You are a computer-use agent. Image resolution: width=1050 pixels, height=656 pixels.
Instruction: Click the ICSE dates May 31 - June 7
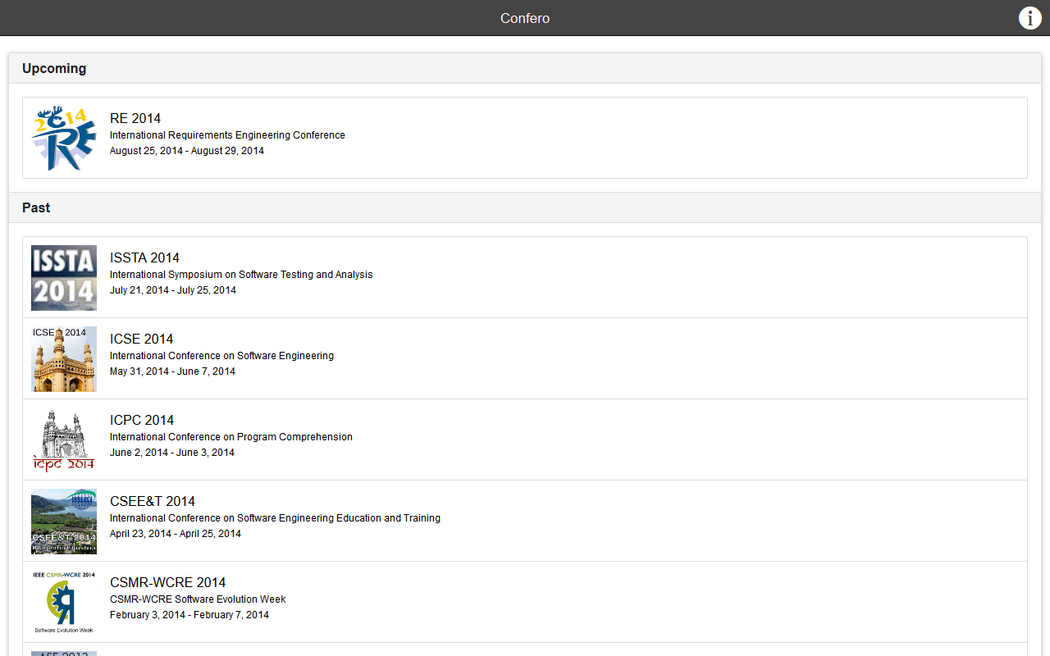[x=172, y=371]
